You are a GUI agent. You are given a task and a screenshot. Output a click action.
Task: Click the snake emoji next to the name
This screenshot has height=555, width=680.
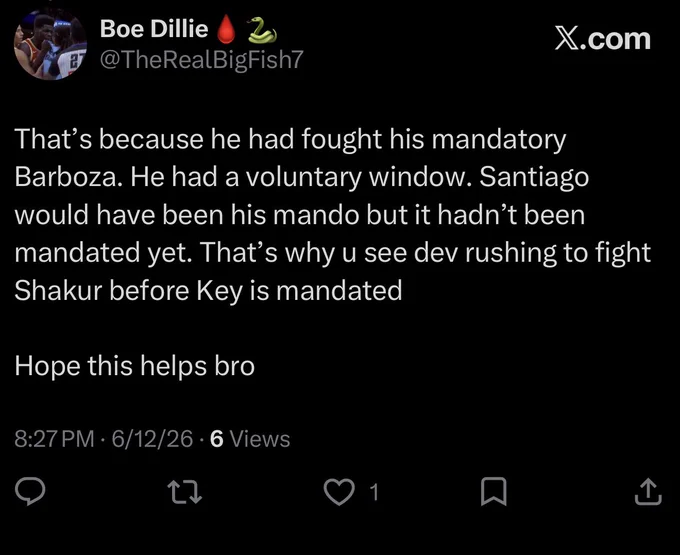(x=262, y=30)
